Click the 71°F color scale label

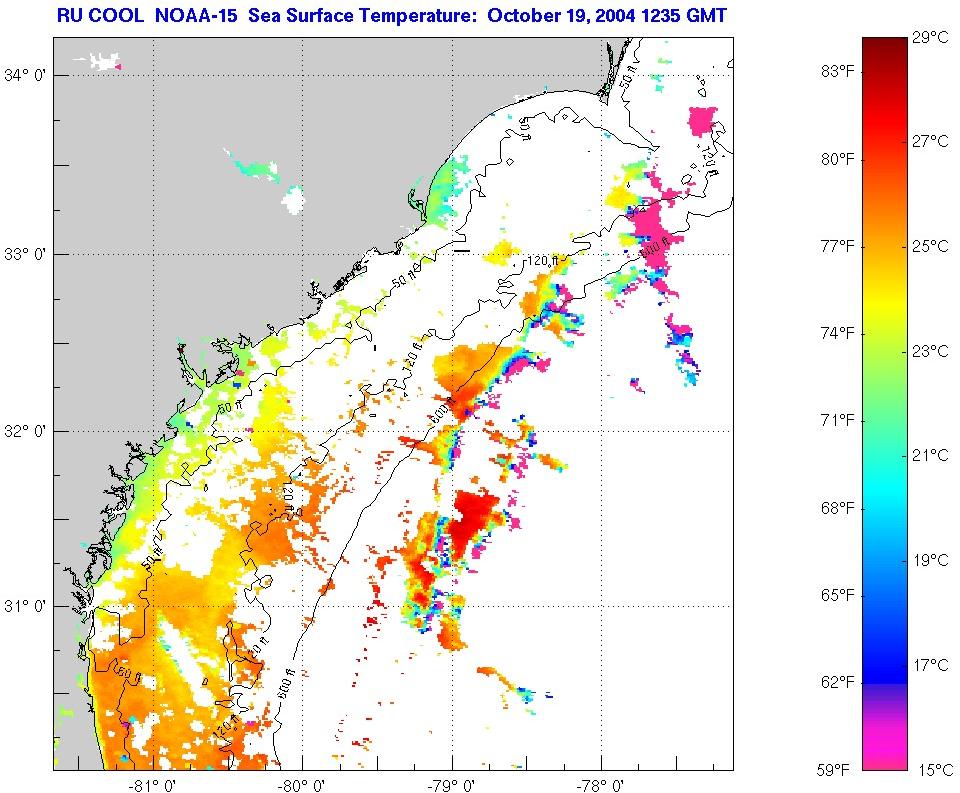coord(837,420)
